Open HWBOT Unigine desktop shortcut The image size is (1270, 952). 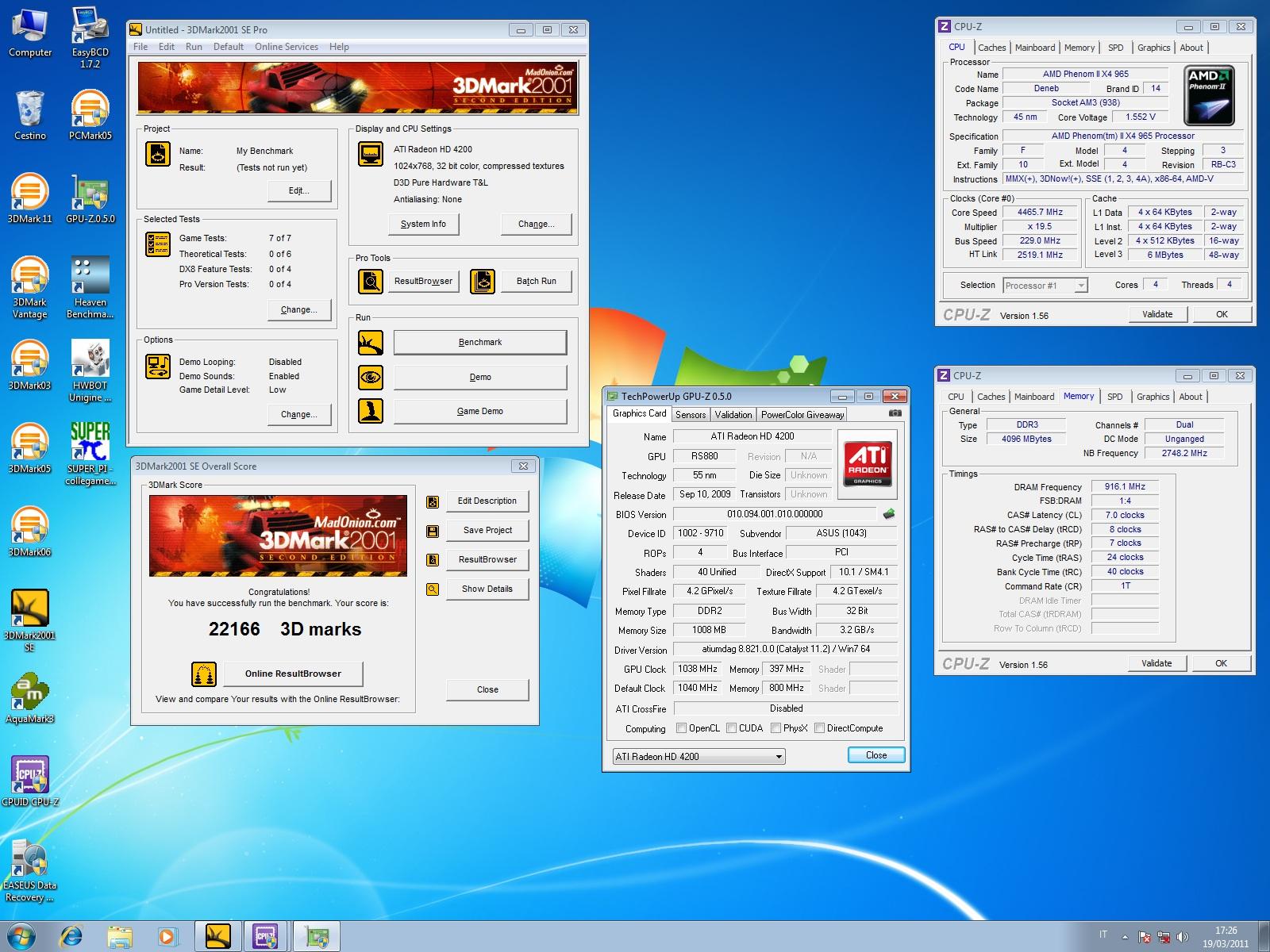point(90,370)
